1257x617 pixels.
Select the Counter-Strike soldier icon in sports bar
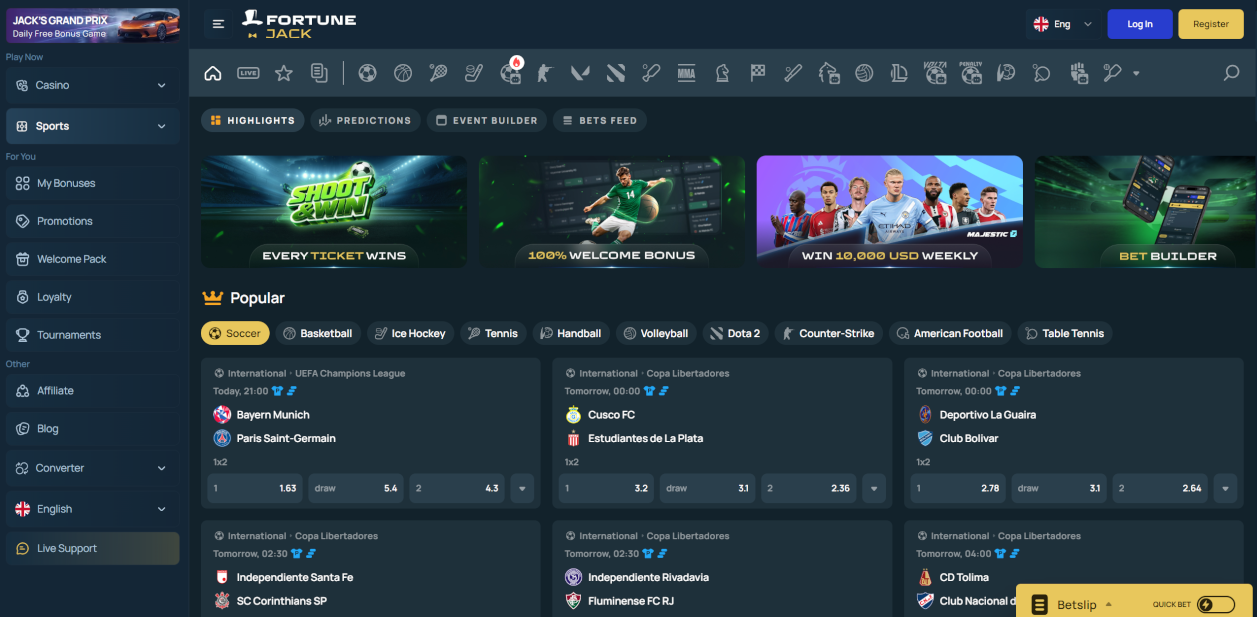[x=544, y=73]
